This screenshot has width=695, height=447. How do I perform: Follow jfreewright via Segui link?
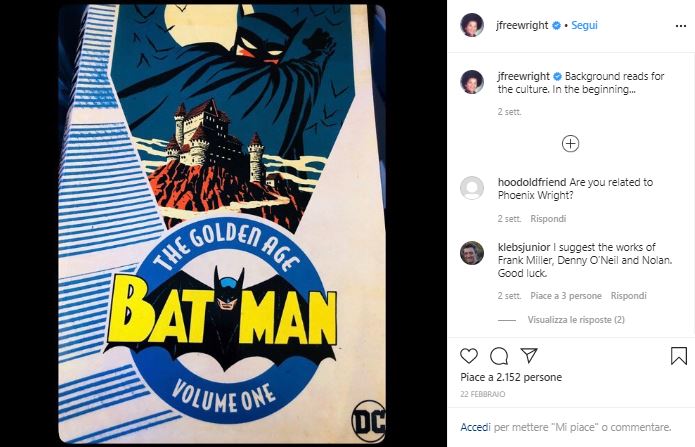pos(584,25)
